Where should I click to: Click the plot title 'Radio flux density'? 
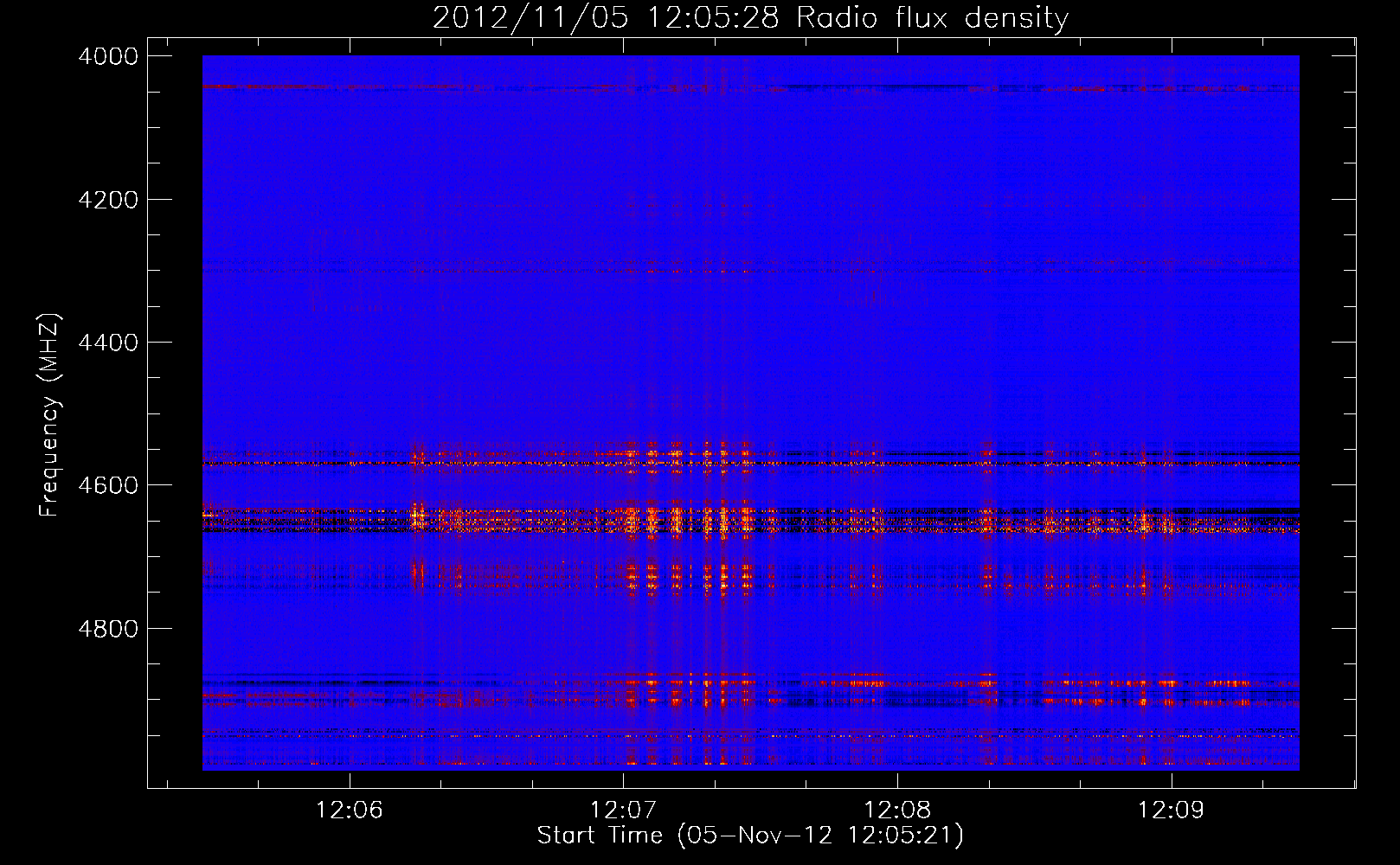coord(933,18)
